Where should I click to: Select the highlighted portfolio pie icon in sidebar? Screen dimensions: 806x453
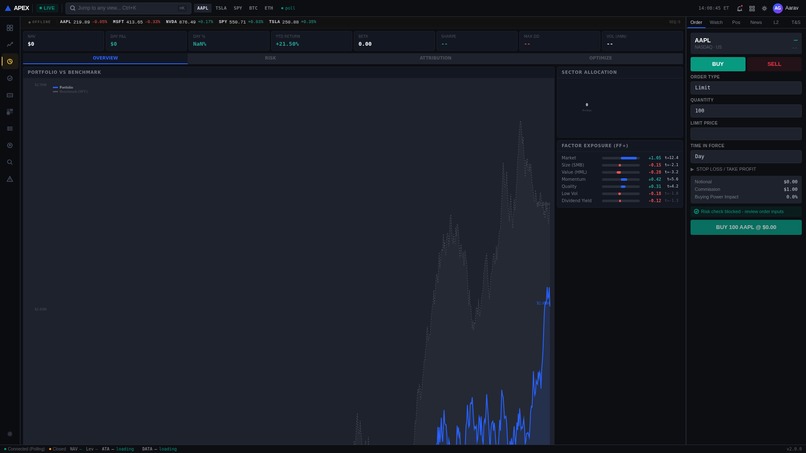10,62
